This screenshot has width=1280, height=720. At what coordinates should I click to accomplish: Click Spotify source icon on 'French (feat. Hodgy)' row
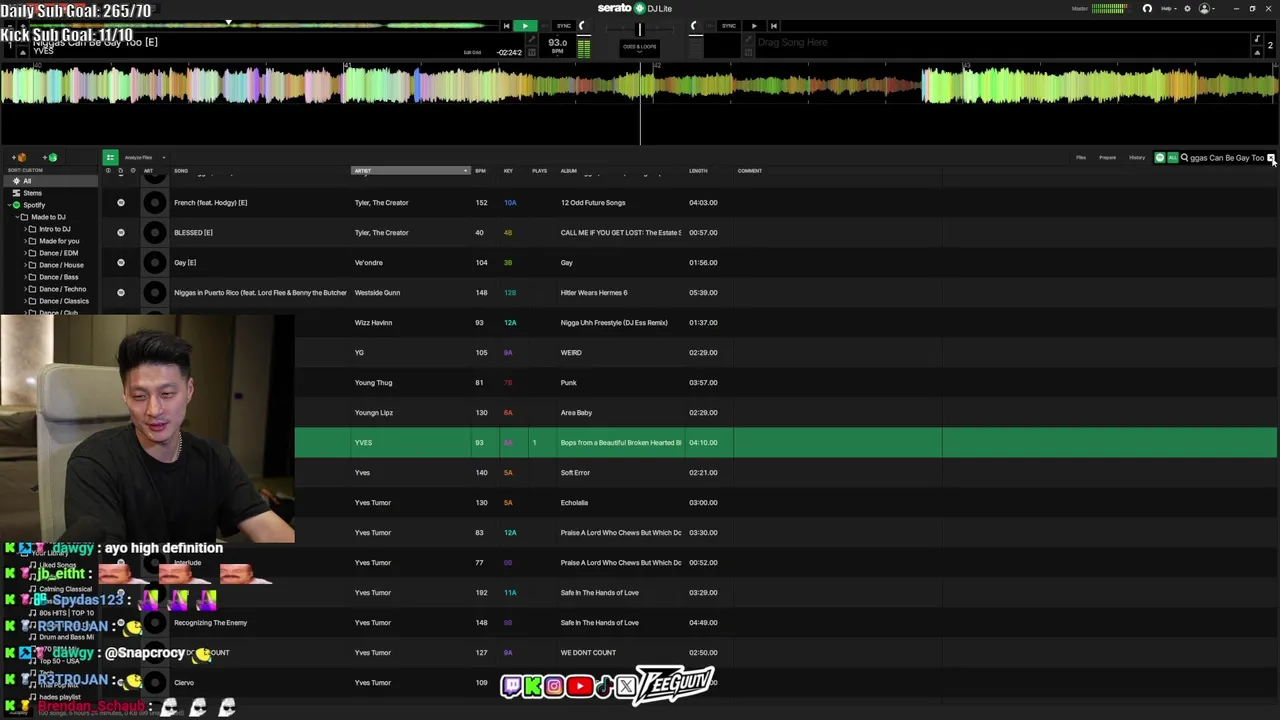pyautogui.click(x=121, y=203)
